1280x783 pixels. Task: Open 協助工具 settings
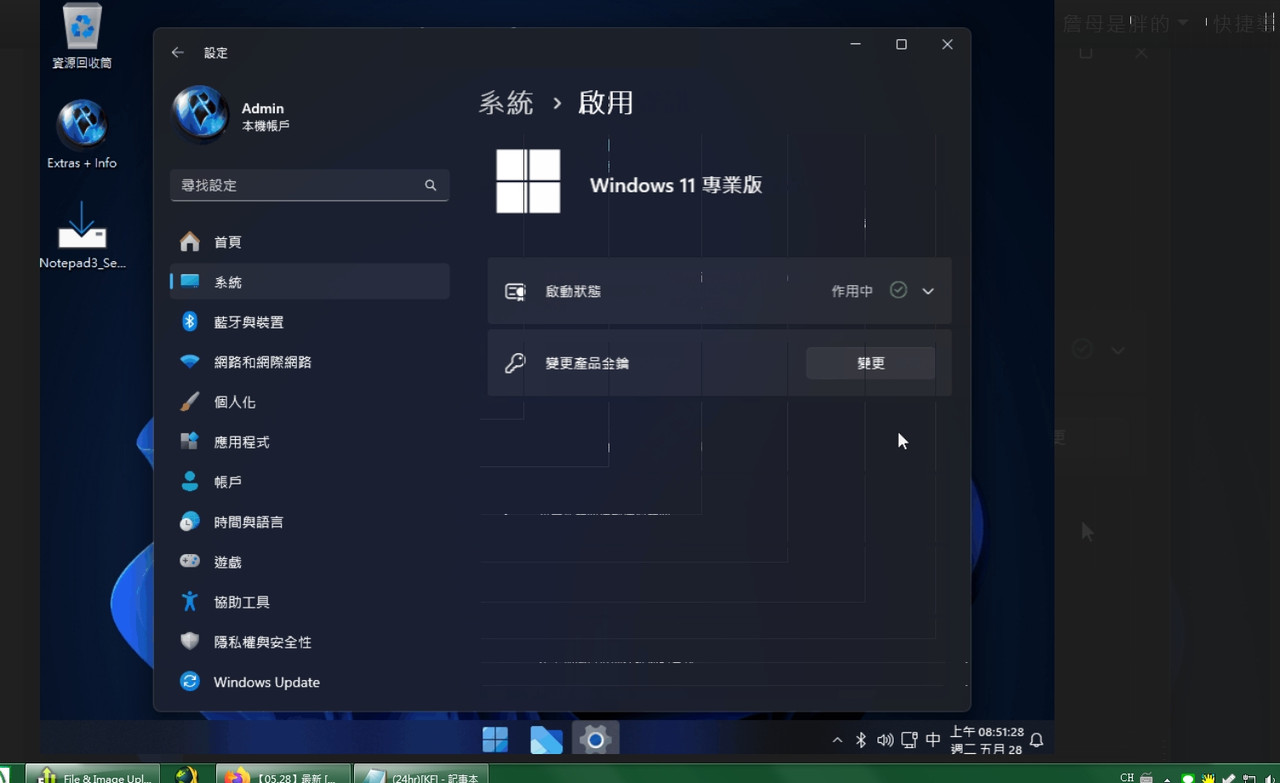coord(309,602)
